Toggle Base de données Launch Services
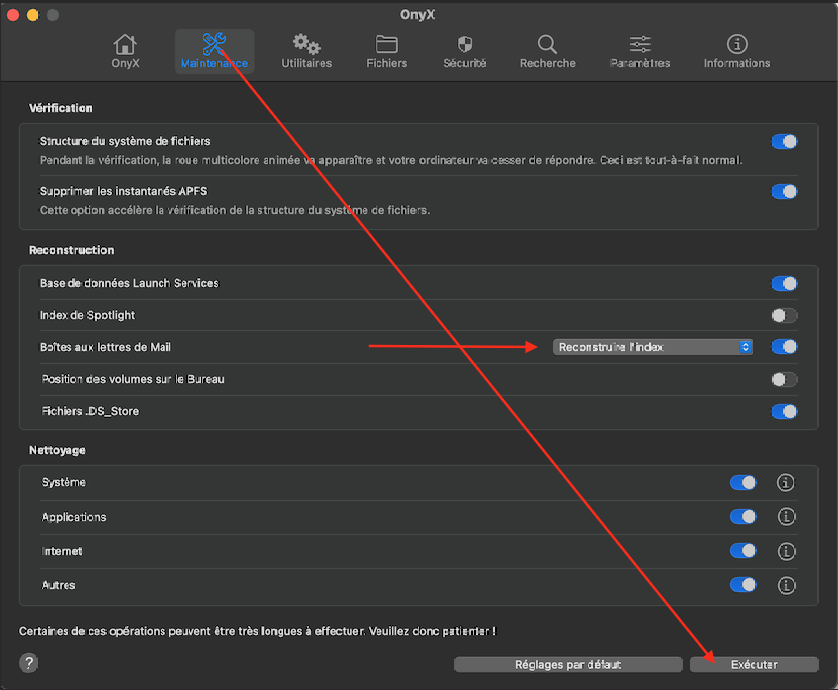The width and height of the screenshot is (838, 690). click(x=784, y=283)
